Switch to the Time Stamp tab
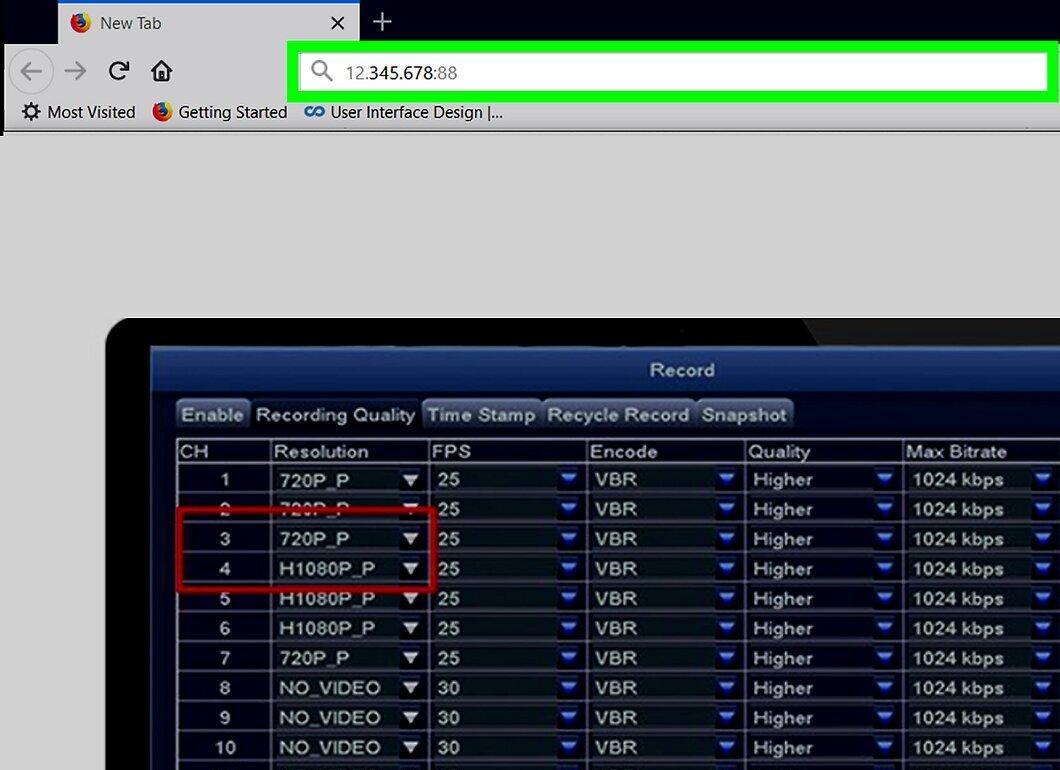The width and height of the screenshot is (1060, 770). point(481,414)
